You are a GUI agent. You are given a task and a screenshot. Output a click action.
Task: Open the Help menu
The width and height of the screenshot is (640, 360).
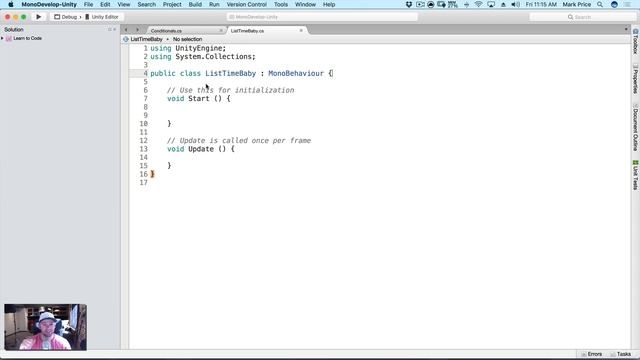coord(329,4)
